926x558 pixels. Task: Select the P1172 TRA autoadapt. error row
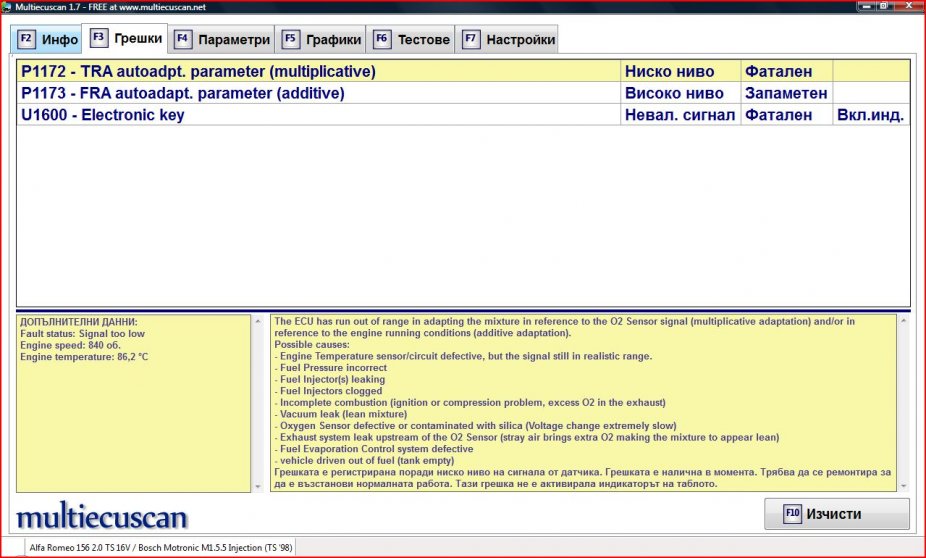[198, 72]
